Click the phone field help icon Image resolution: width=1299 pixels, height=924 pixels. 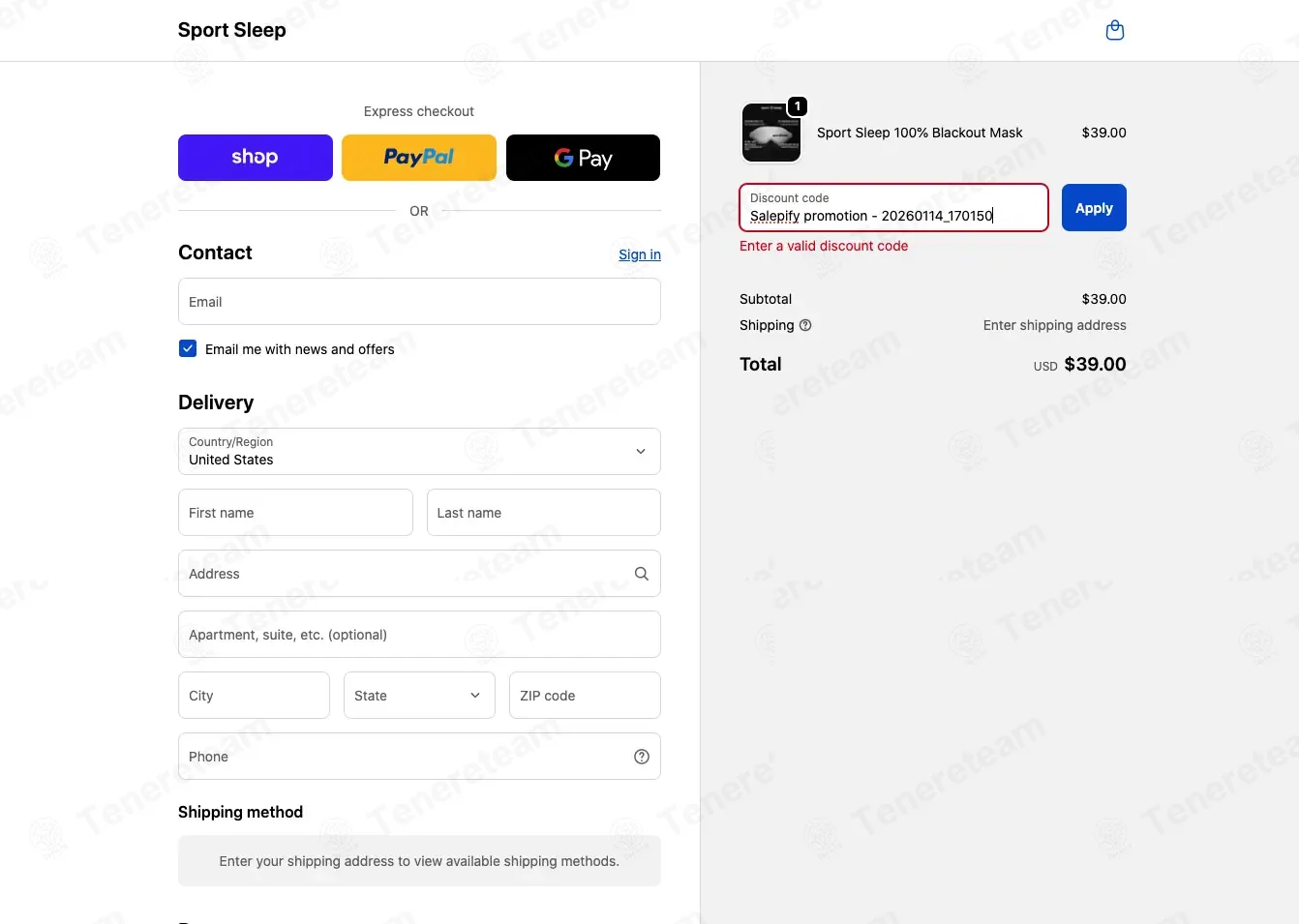coord(641,757)
